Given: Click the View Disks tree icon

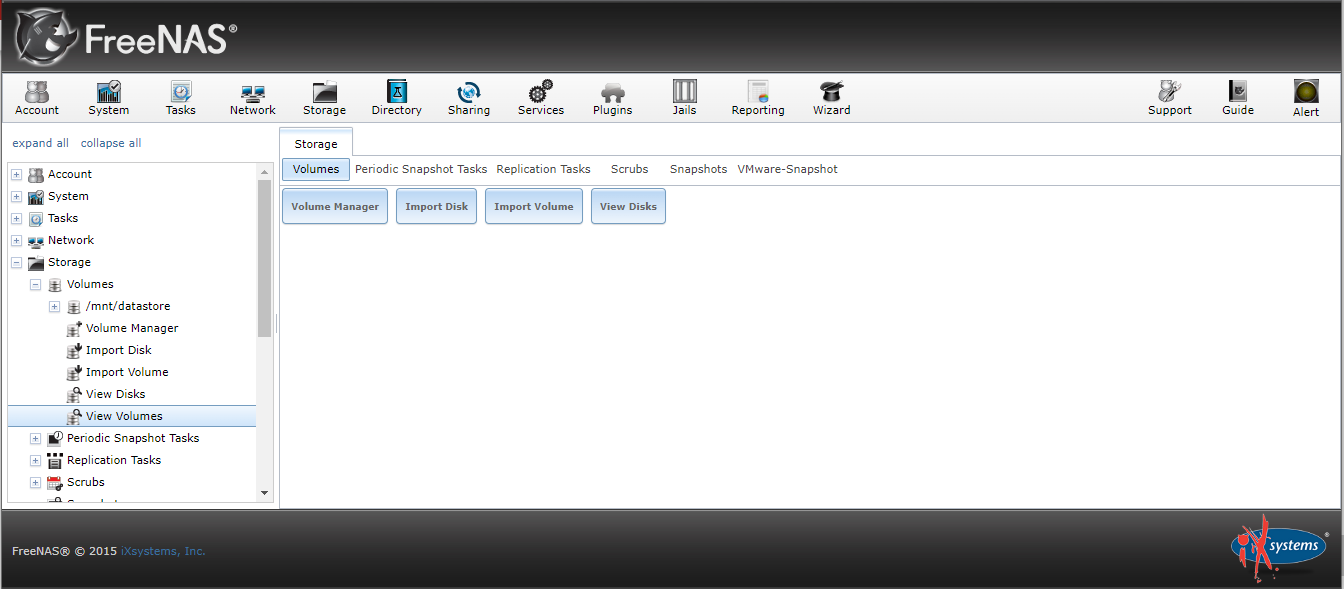Looking at the screenshot, I should point(74,394).
